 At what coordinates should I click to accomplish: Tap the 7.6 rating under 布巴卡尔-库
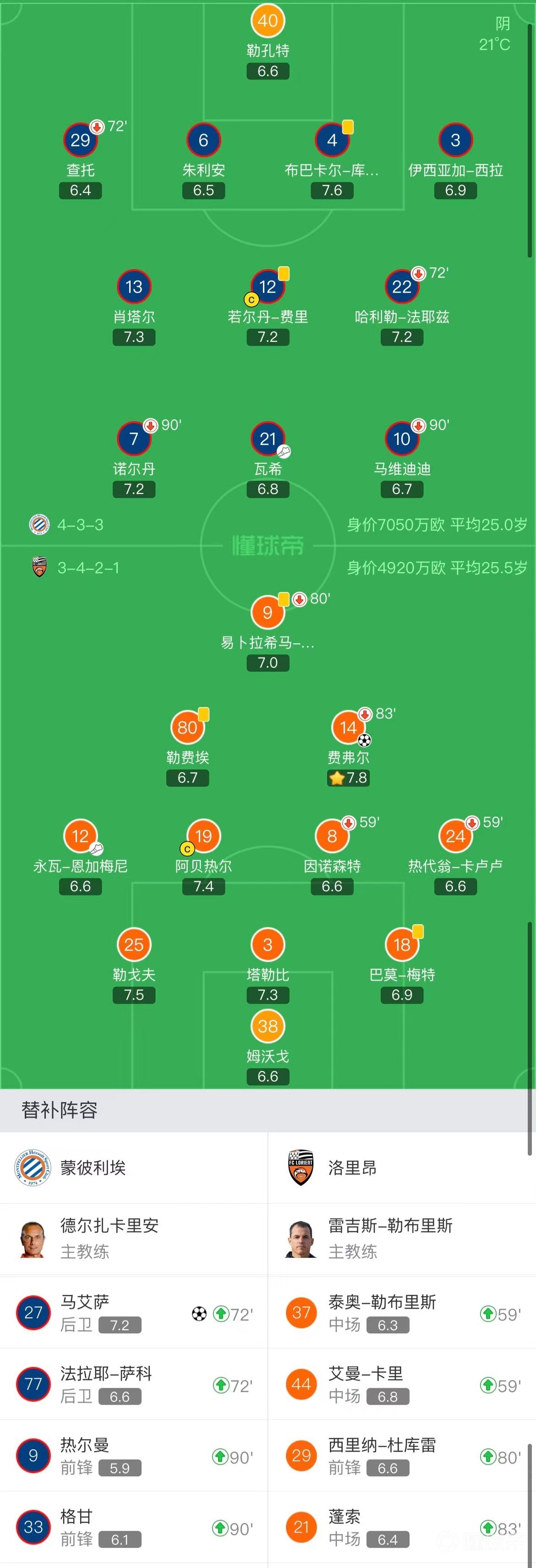click(x=332, y=191)
